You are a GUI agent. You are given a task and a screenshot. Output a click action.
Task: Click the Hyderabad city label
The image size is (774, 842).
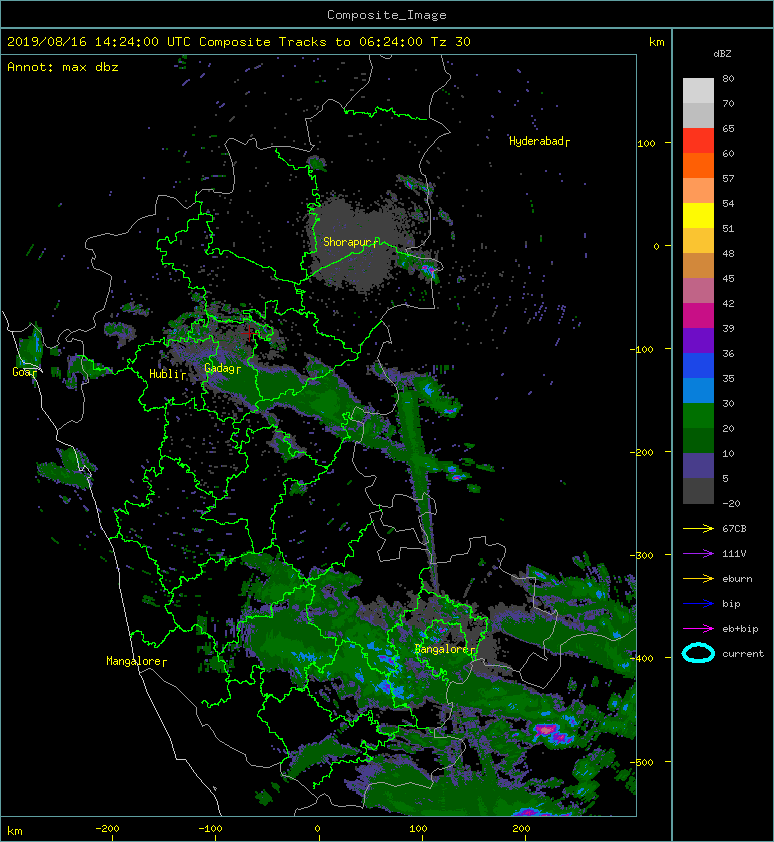coord(539,141)
